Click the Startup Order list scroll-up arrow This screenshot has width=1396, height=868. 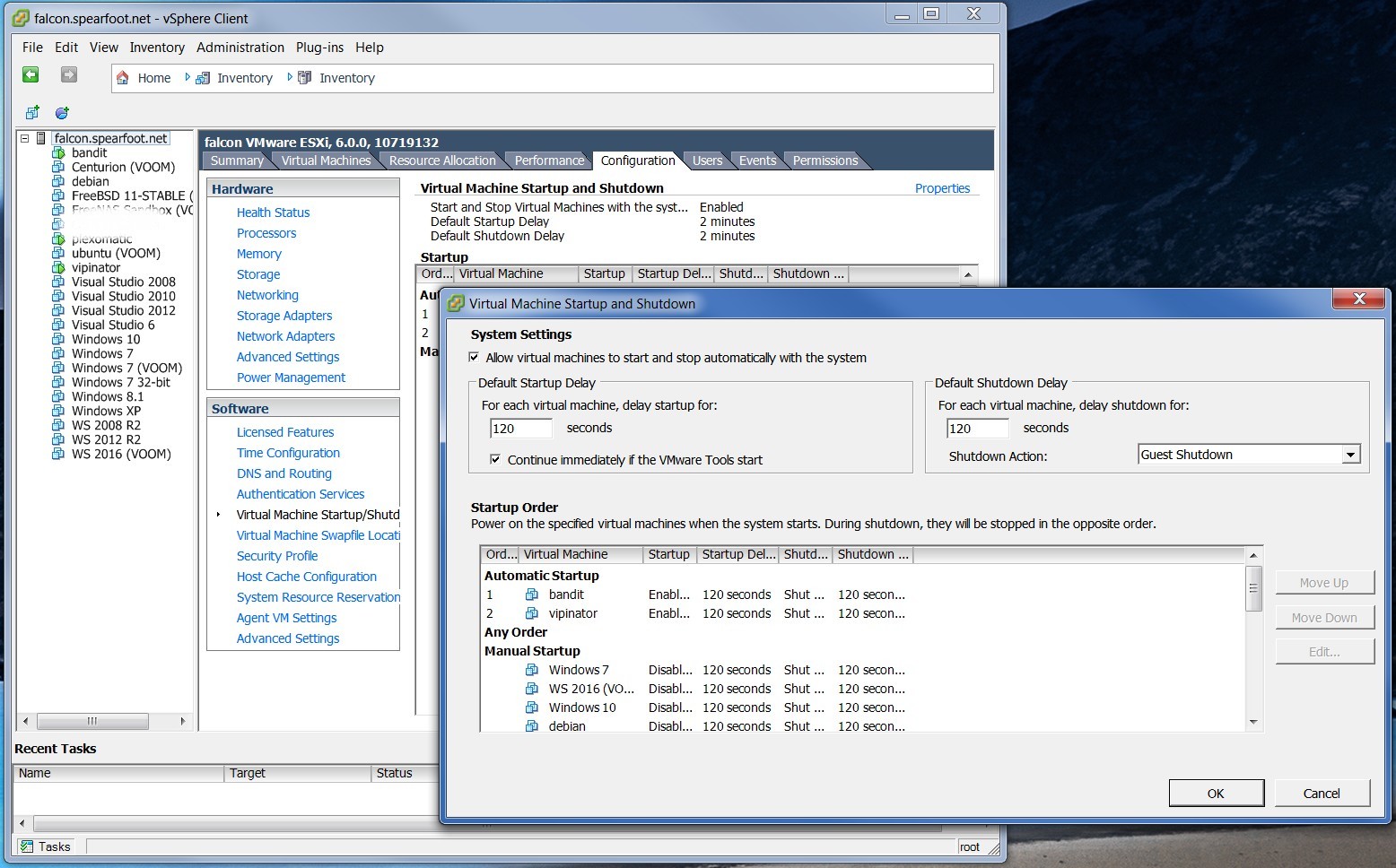click(1253, 556)
